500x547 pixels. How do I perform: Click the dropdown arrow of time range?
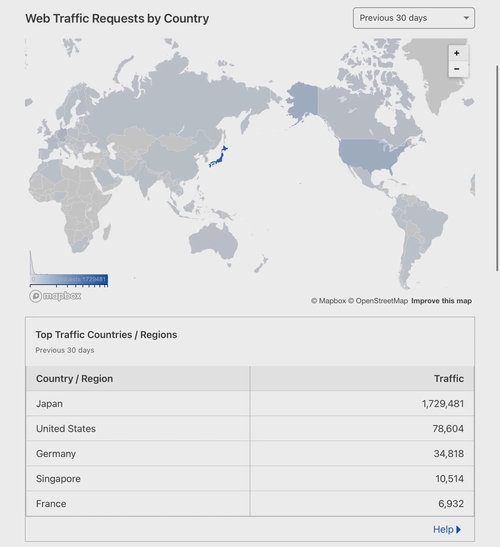(x=466, y=18)
